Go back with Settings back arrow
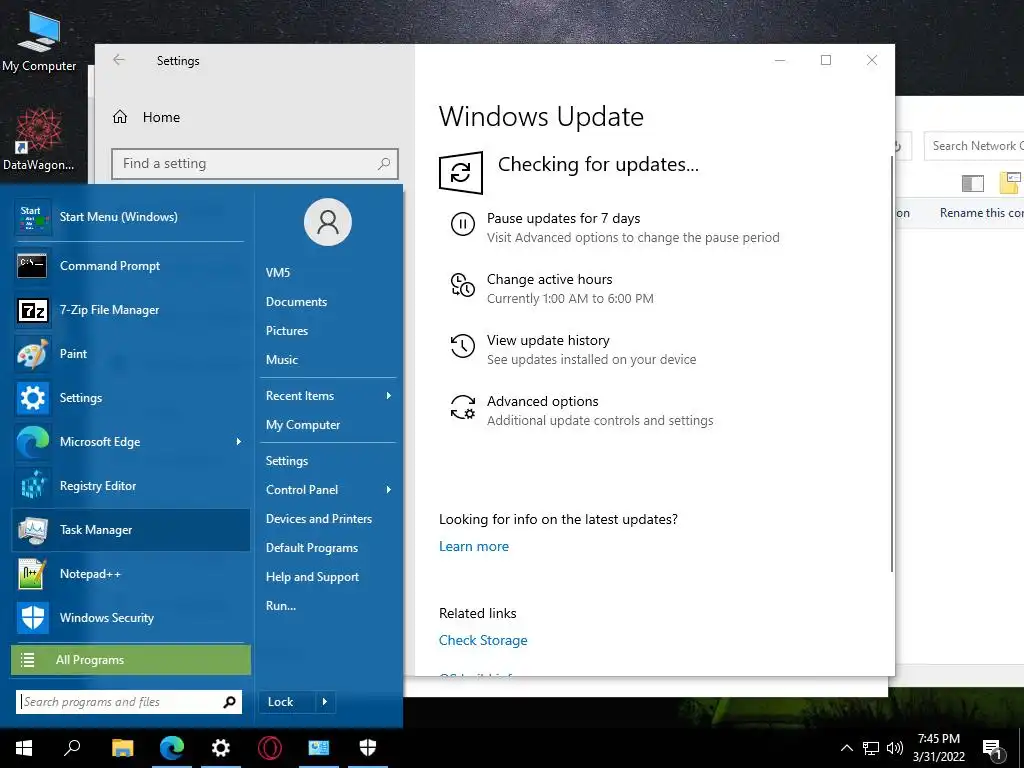Viewport: 1024px width, 768px height. click(118, 60)
